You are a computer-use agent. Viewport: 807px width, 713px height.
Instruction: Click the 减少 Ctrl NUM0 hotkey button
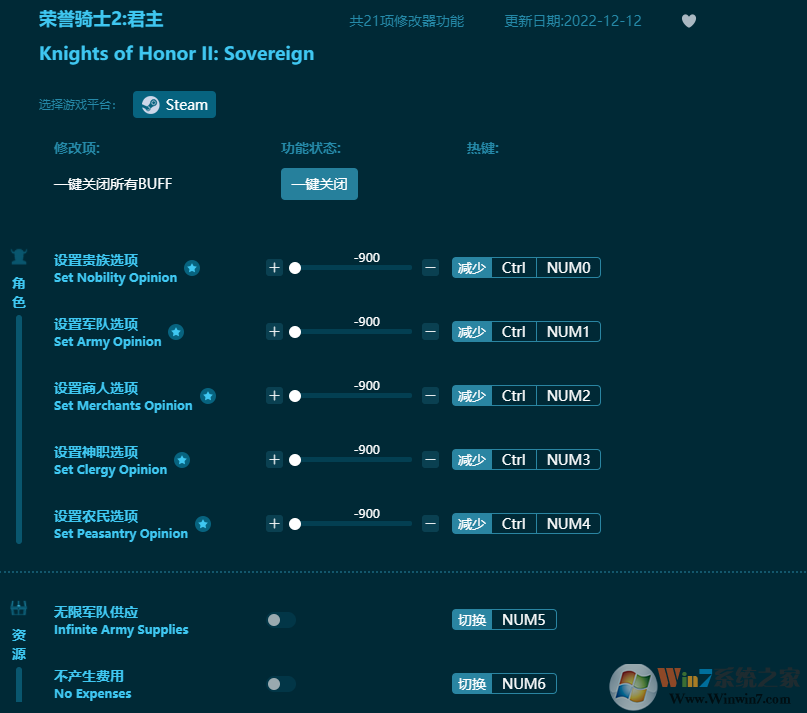coord(526,267)
